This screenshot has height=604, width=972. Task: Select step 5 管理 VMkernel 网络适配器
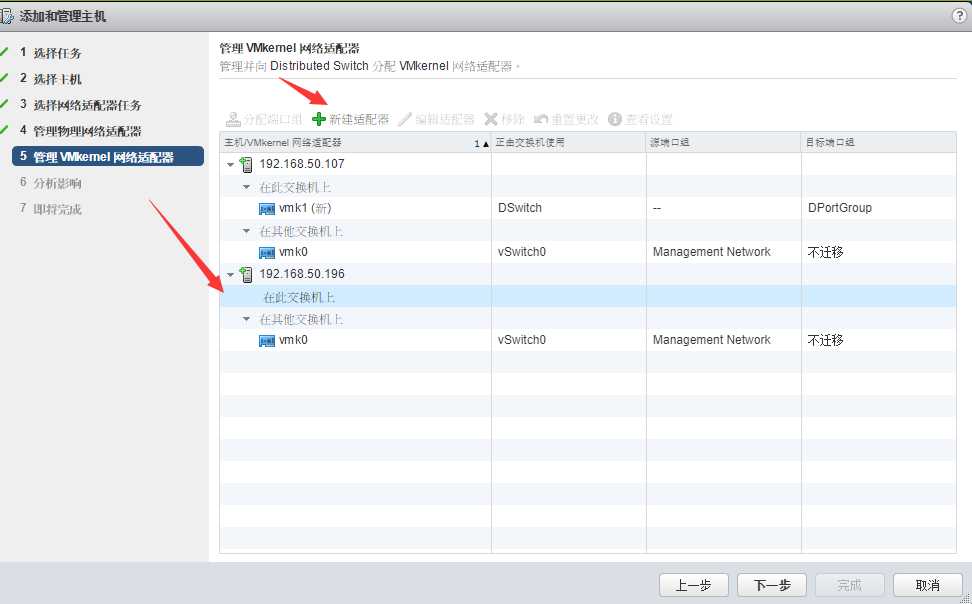point(108,156)
